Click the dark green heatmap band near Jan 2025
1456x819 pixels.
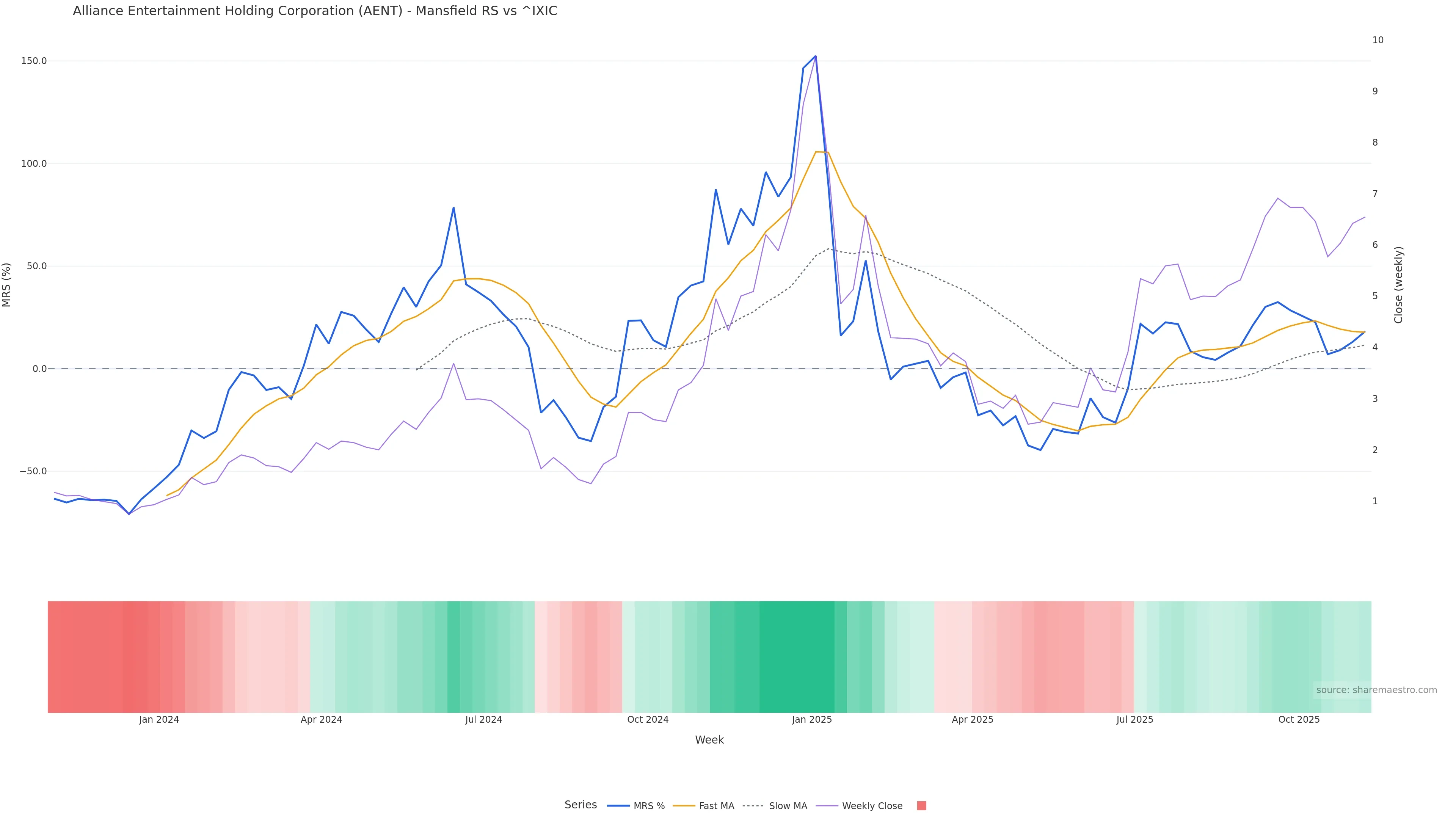pyautogui.click(x=797, y=657)
